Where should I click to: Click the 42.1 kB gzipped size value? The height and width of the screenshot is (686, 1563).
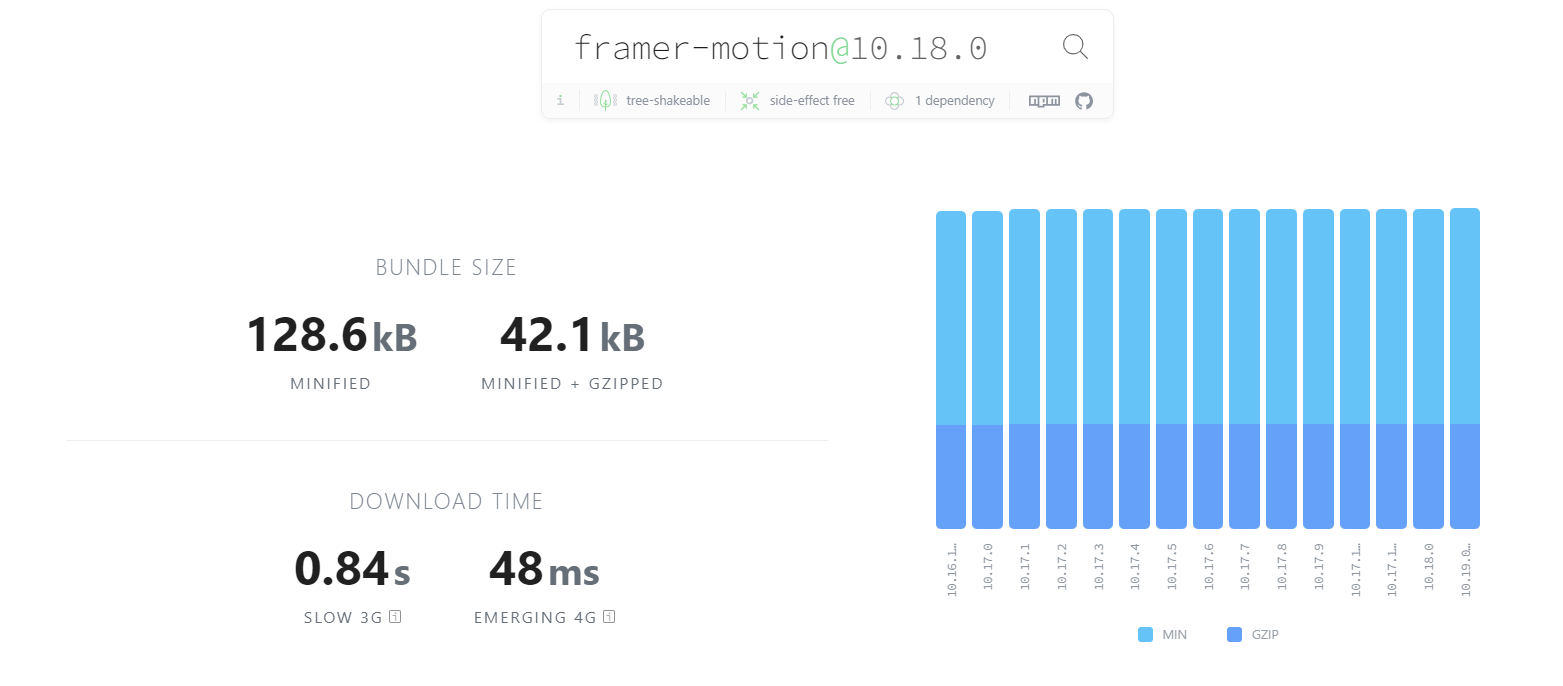coord(572,335)
